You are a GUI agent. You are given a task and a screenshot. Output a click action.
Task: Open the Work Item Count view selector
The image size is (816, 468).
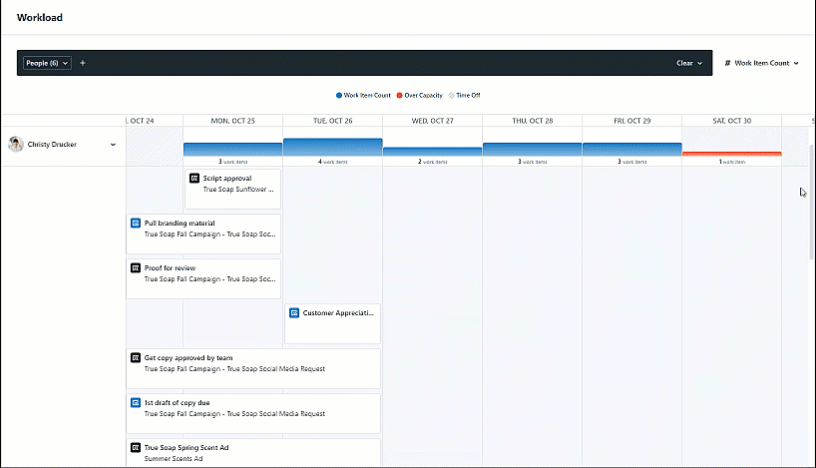pos(761,63)
